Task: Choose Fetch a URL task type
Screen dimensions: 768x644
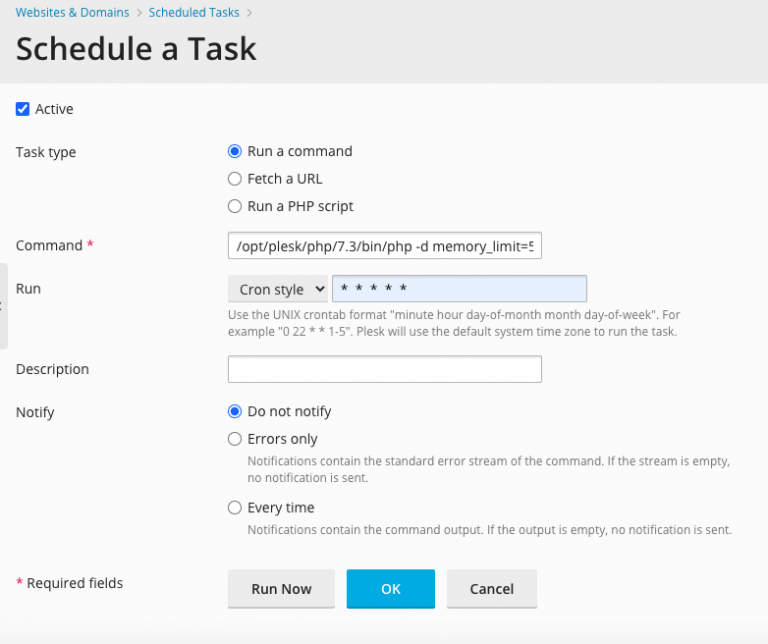Action: tap(235, 179)
